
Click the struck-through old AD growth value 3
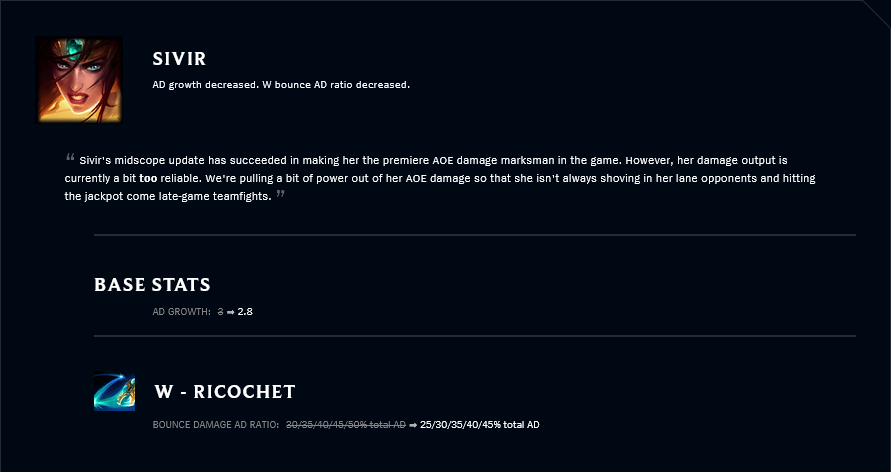(x=220, y=312)
